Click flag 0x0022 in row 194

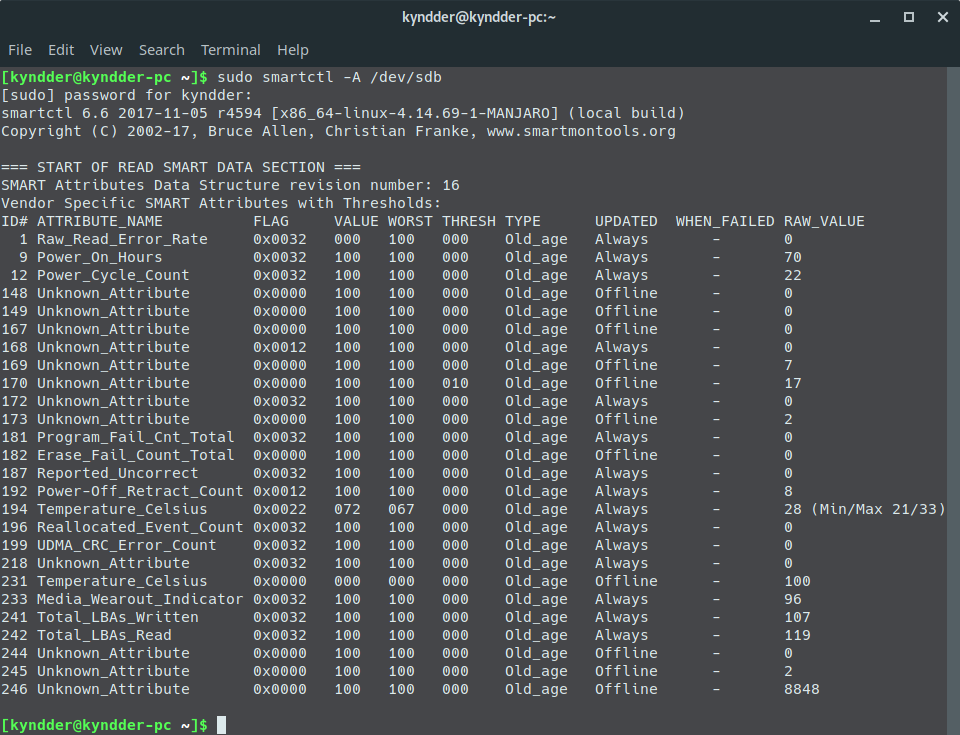(280, 509)
